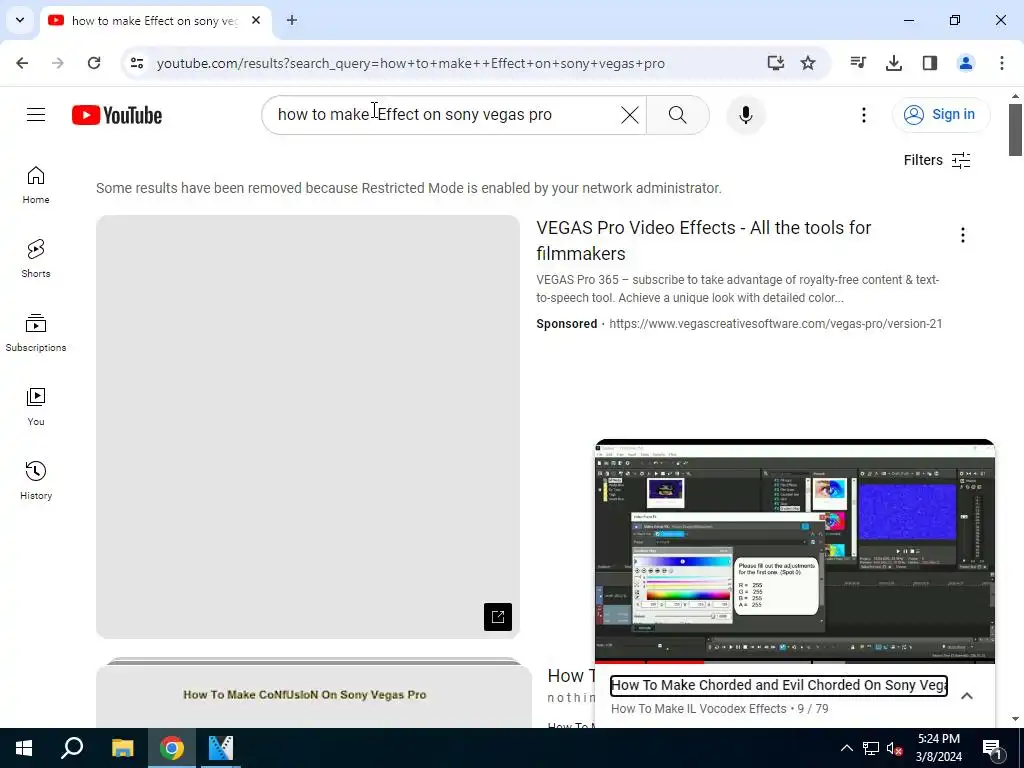Open Chrome profile avatar
1024x768 pixels.
click(x=966, y=63)
